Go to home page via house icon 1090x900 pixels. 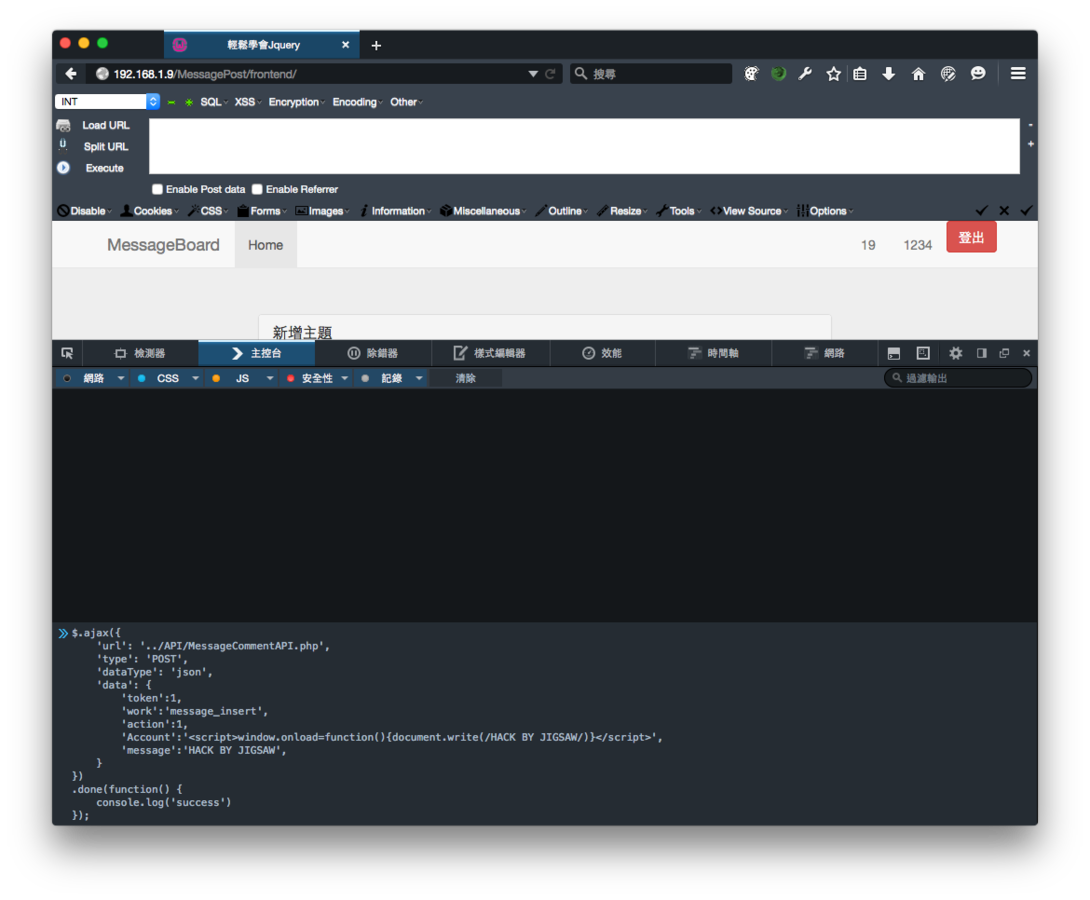coord(918,74)
